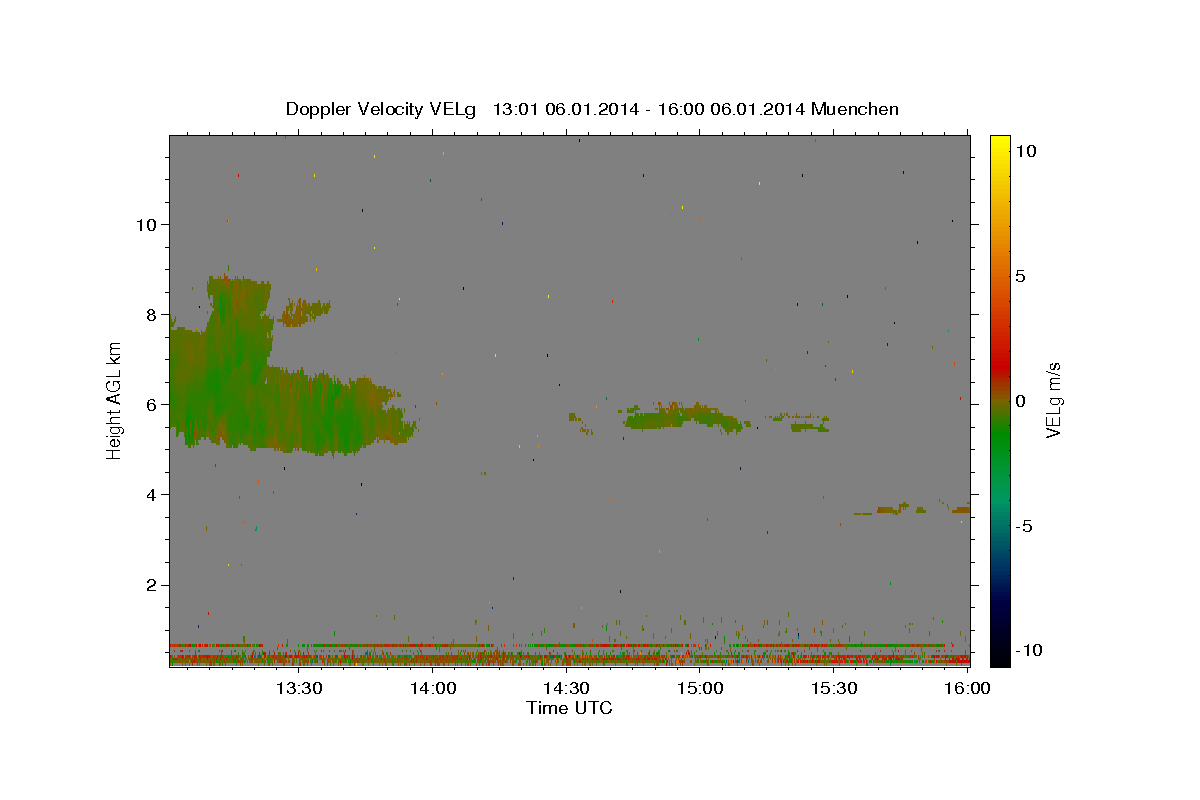
Task: Click the 'VELg m/s' colorbar label
Action: 1053,401
